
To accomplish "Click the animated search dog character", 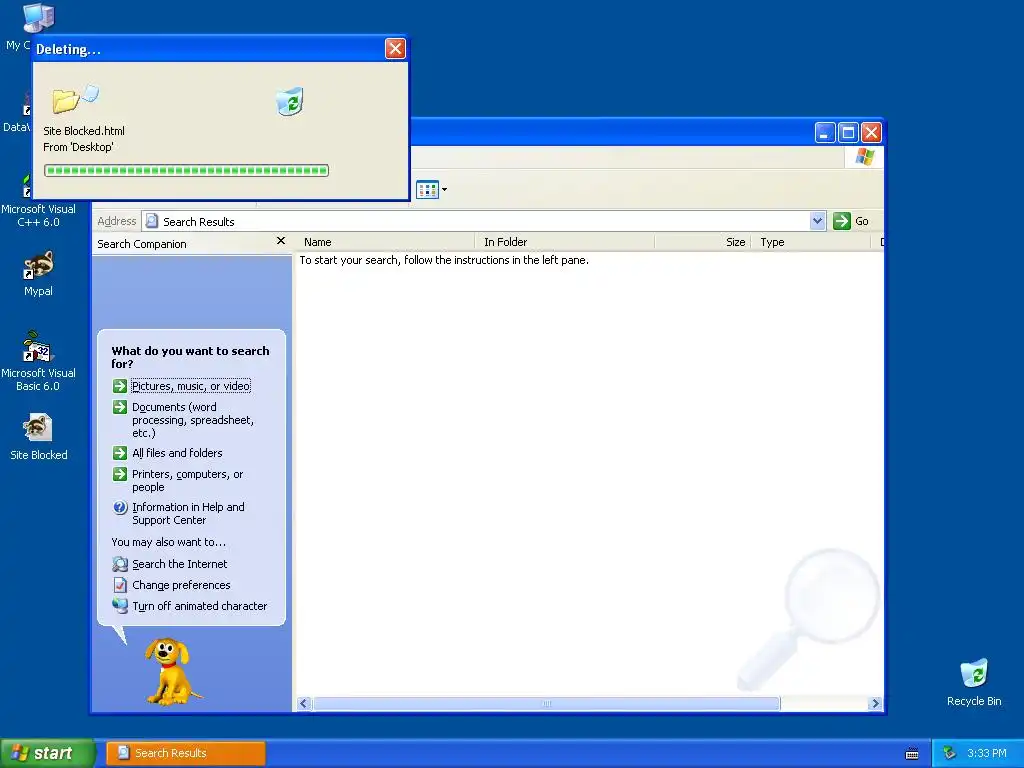I will 171,671.
